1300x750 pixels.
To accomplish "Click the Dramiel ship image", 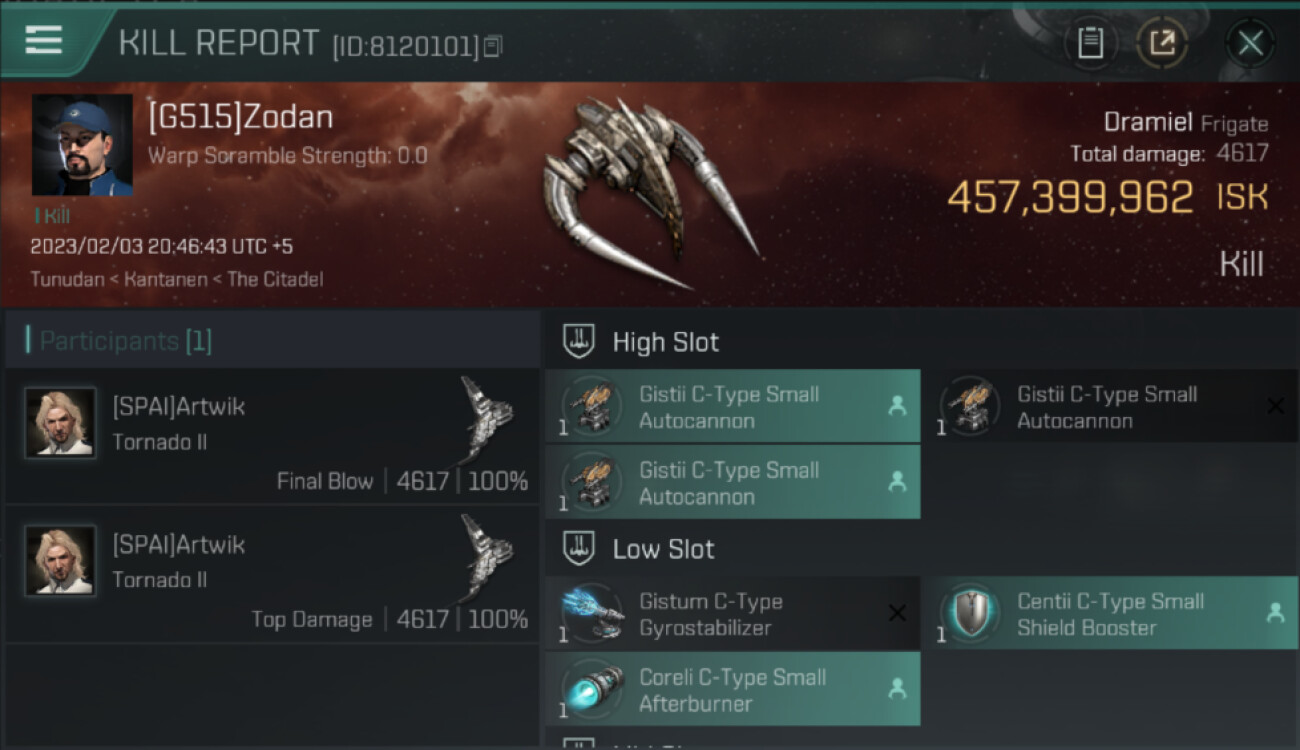I will click(x=648, y=193).
